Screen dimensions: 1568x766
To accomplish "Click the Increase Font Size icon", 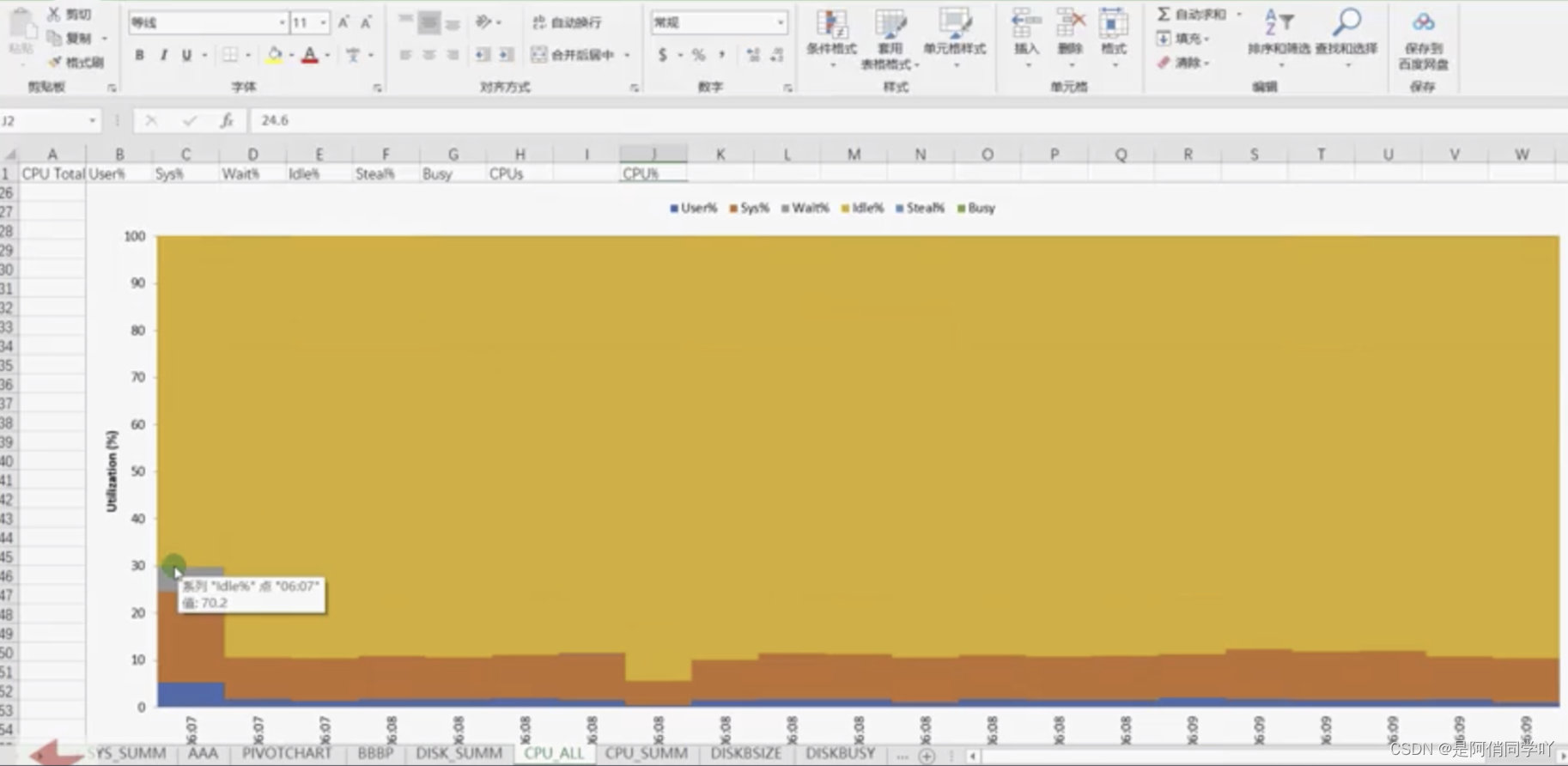I will [343, 22].
